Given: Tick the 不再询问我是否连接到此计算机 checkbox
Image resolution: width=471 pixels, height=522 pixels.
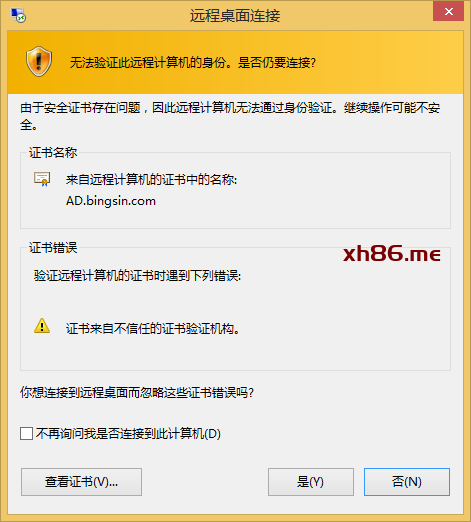Looking at the screenshot, I should tap(26, 434).
